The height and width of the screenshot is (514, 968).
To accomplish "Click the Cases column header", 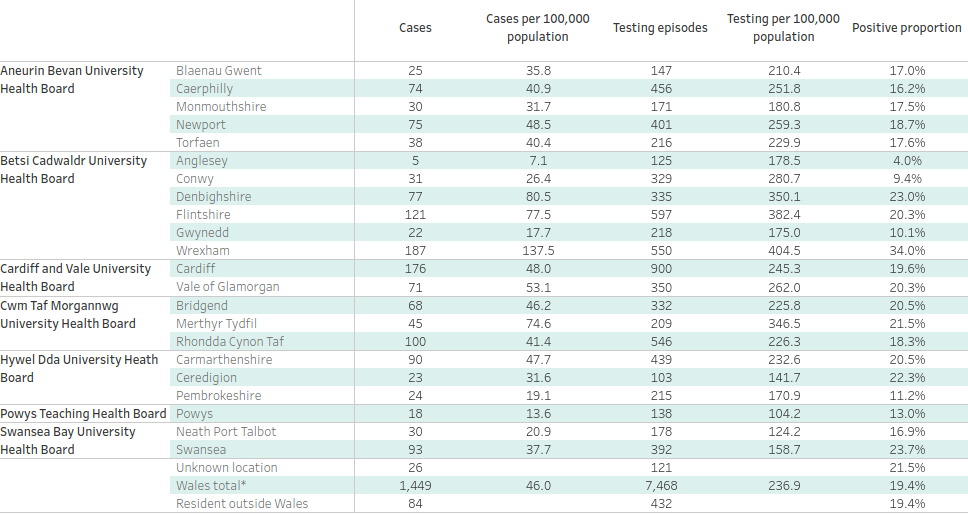I will pyautogui.click(x=415, y=28).
